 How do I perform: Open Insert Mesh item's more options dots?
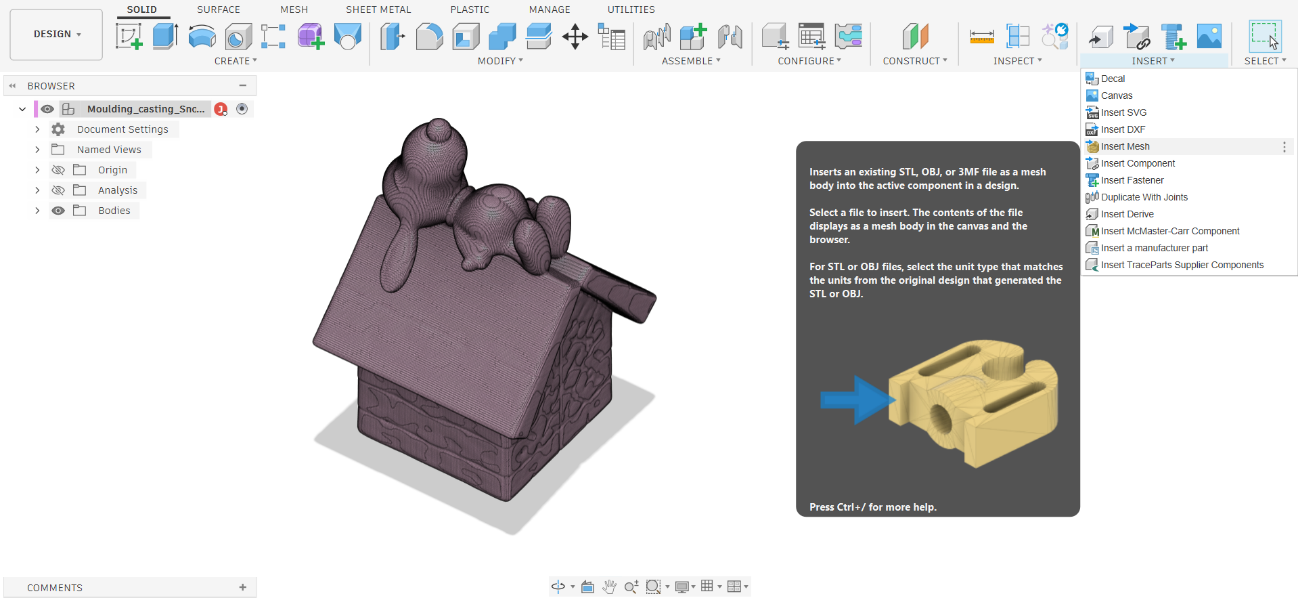[1284, 147]
